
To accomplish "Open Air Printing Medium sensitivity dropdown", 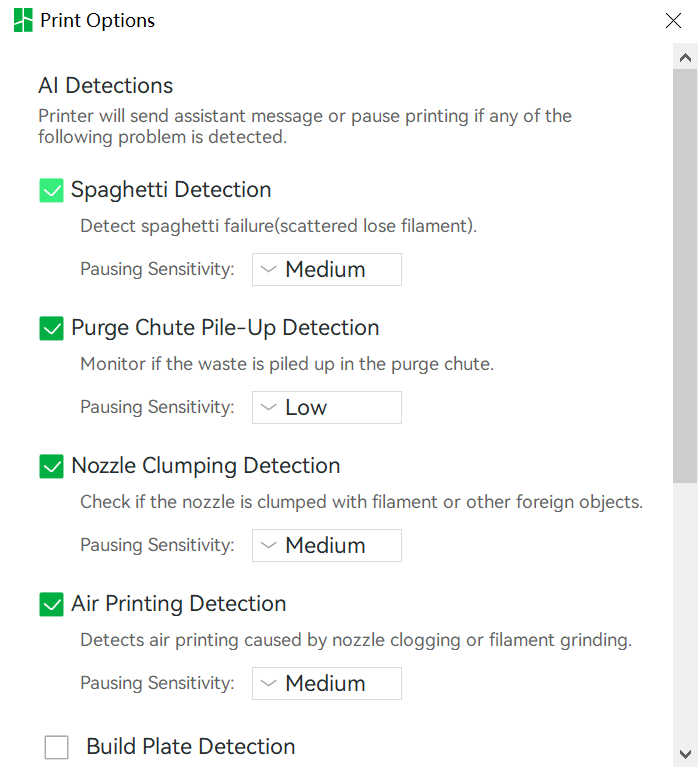I will tap(327, 683).
